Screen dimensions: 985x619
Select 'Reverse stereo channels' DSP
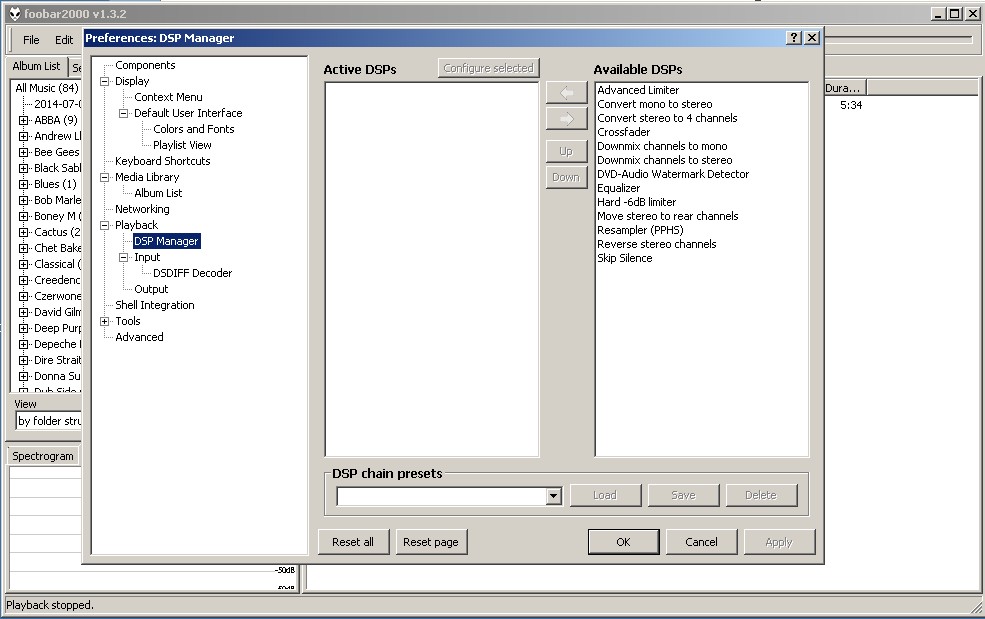point(656,244)
